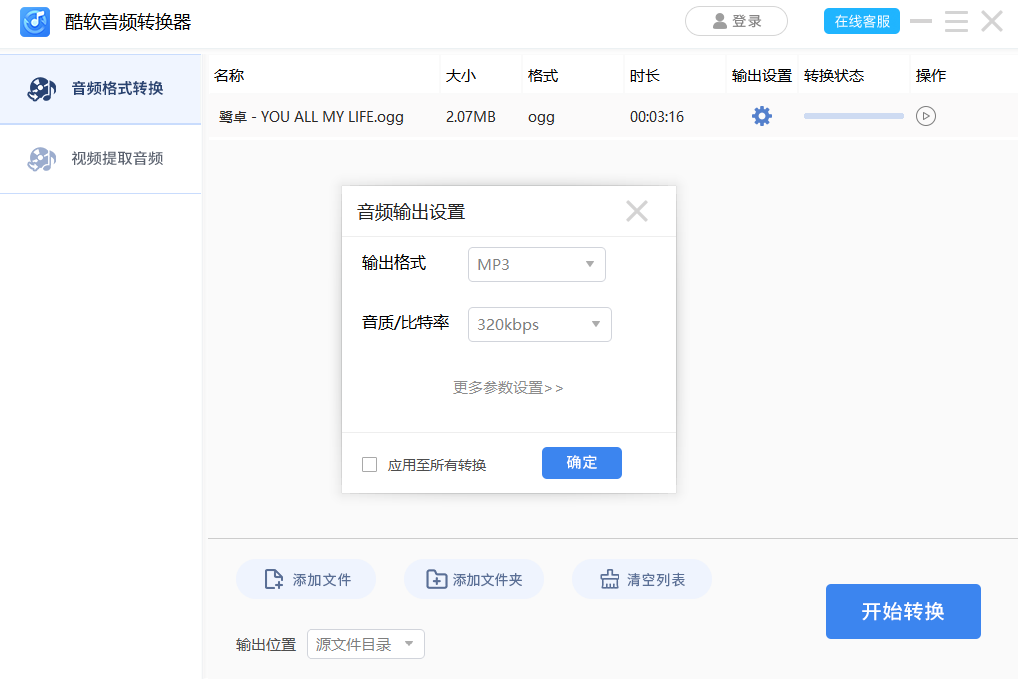This screenshot has width=1018, height=679.
Task: Expand the output location dropdown
Action: point(365,644)
